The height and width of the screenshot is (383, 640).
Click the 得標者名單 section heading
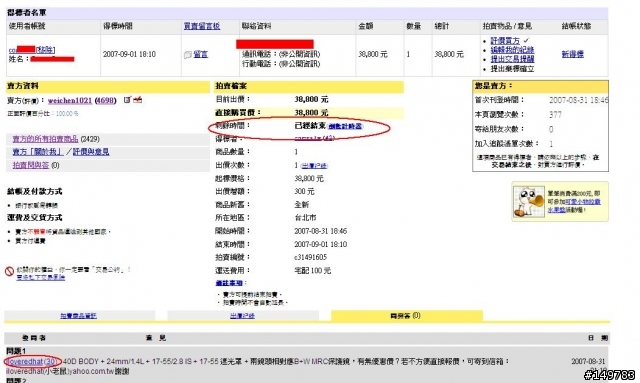tap(27, 13)
